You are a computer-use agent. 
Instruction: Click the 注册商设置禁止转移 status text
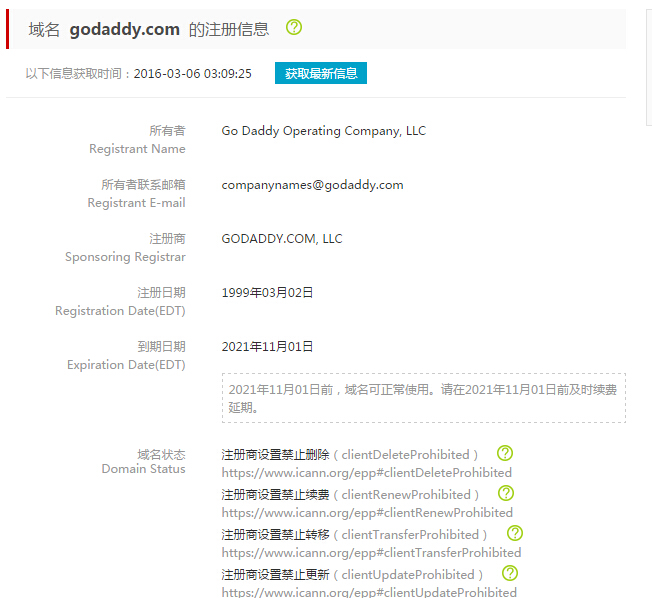coord(275,535)
